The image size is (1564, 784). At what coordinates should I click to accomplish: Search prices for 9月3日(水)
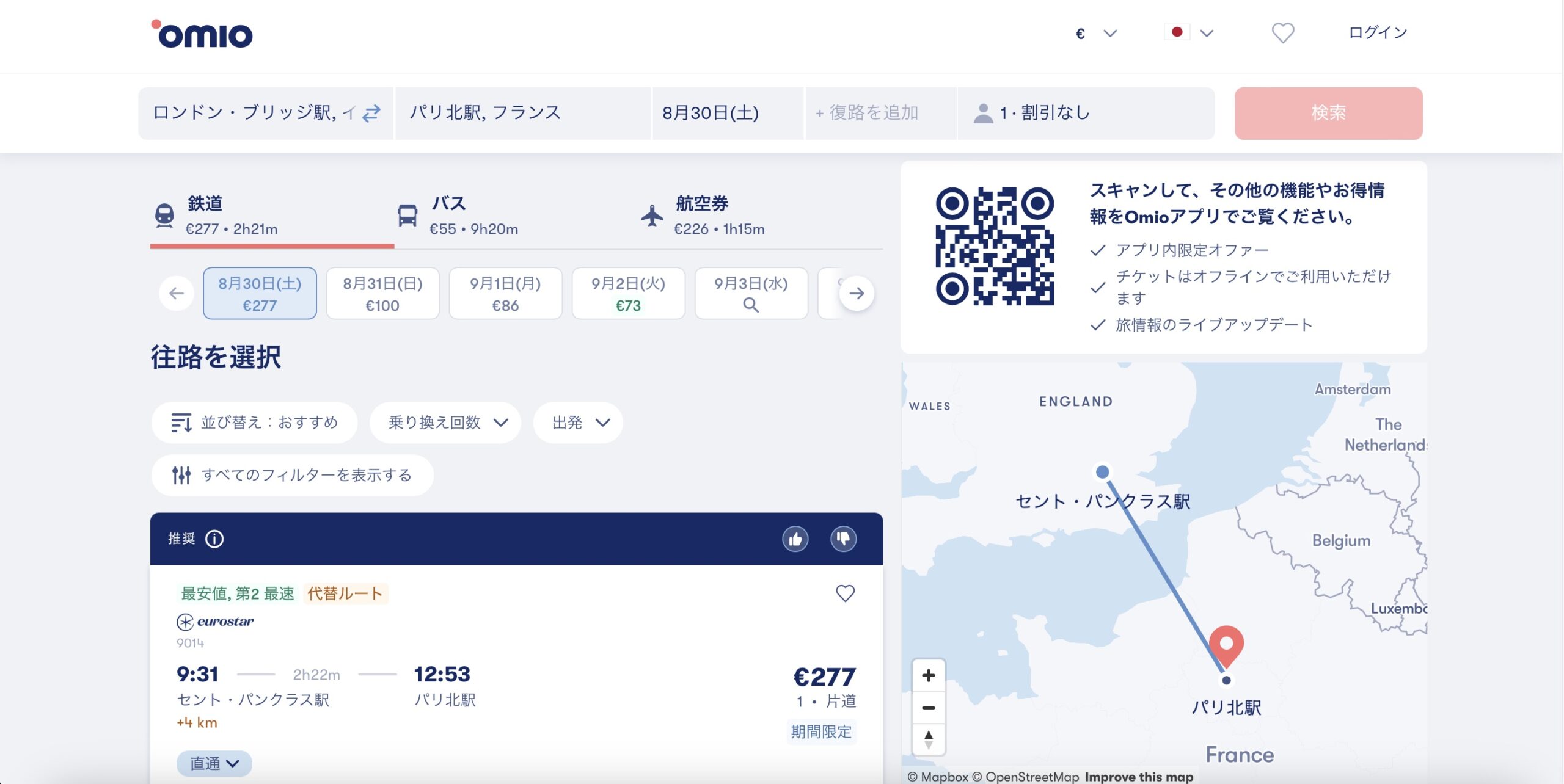751,294
